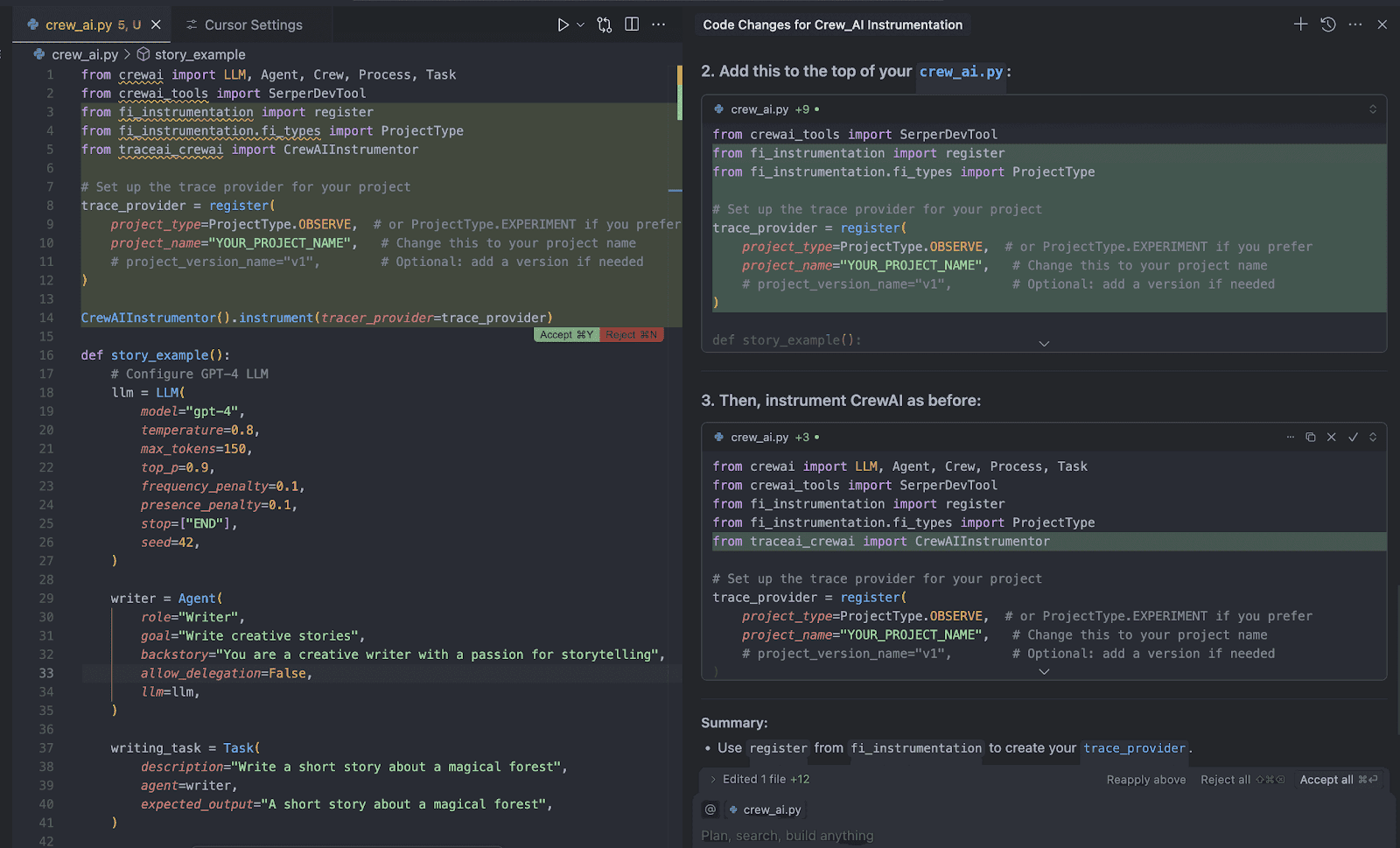
Task: Click '3. Then, instrument CrewAI as before:' heading
Action: click(841, 401)
